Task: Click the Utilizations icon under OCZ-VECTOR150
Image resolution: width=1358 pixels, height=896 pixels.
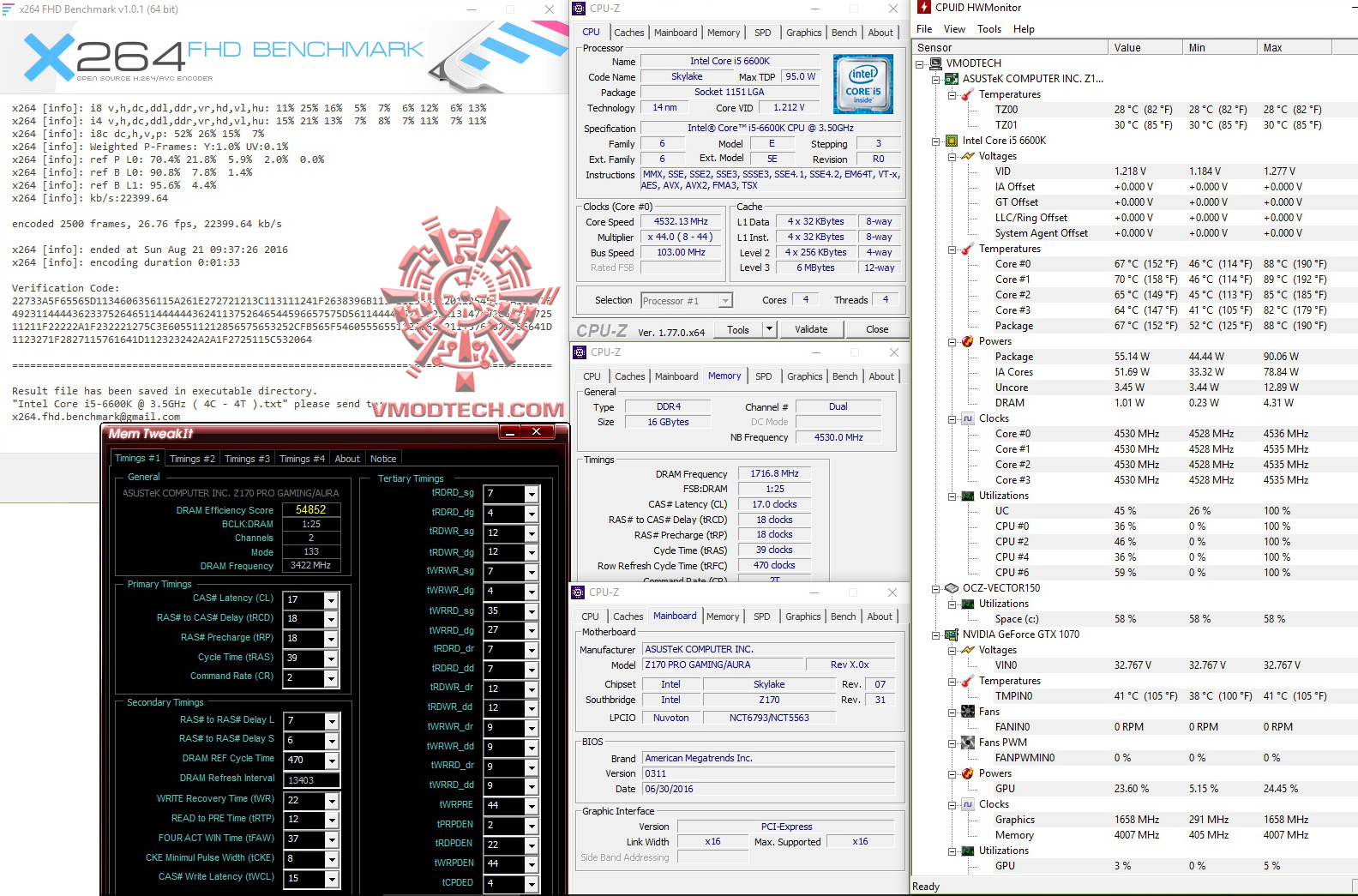Action: (968, 604)
